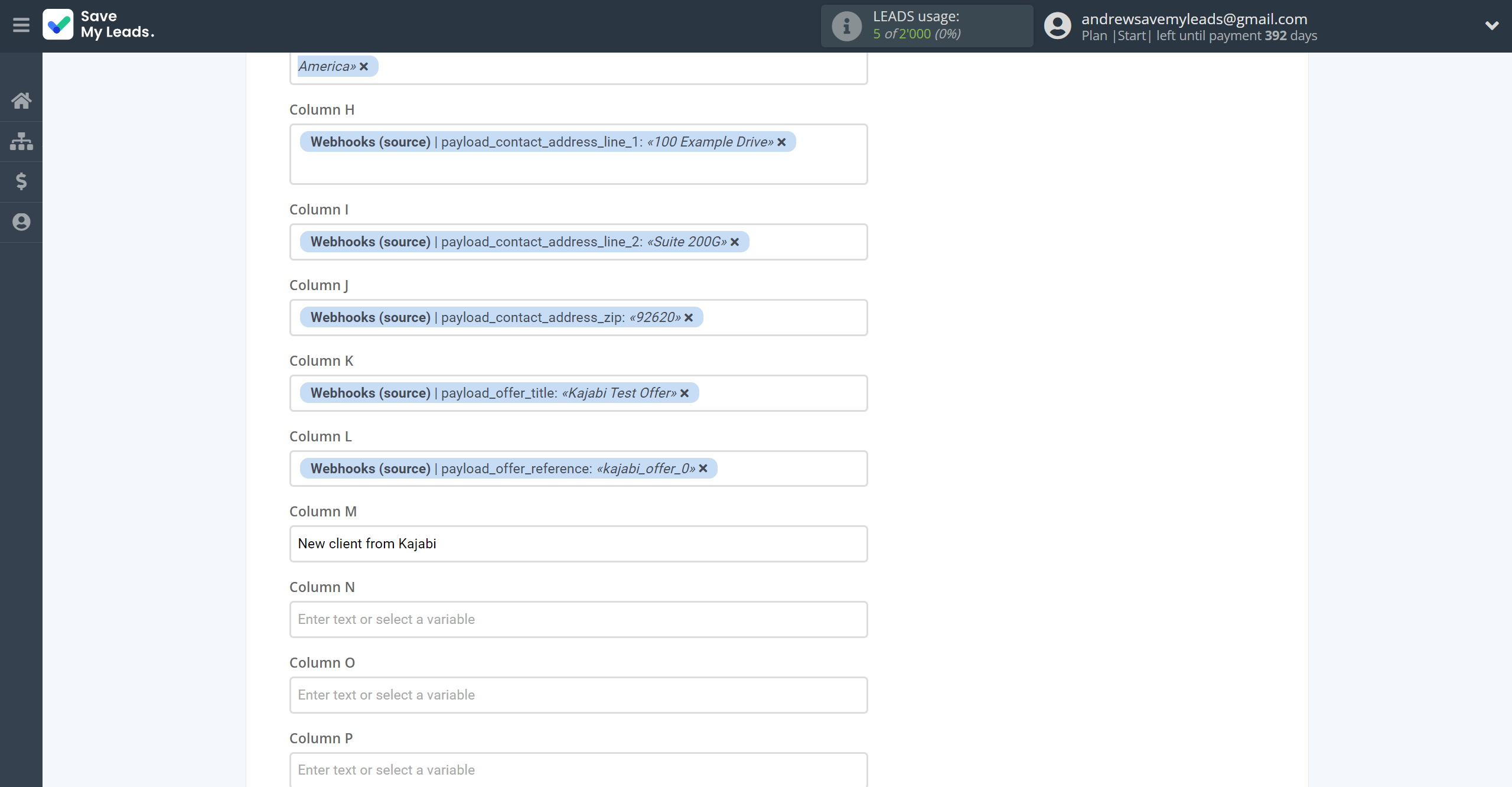Click the integrations/pipeline icon in sidebar
Viewport: 1512px width, 787px height.
(x=22, y=141)
